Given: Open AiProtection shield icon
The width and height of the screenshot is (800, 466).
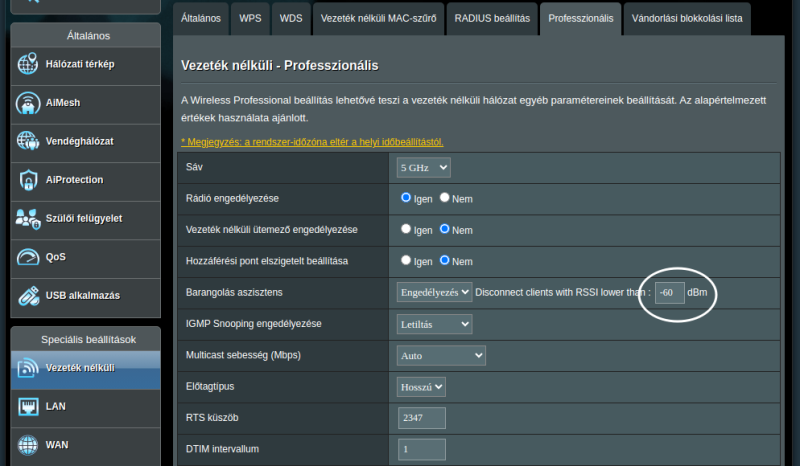Looking at the screenshot, I should click(x=28, y=180).
